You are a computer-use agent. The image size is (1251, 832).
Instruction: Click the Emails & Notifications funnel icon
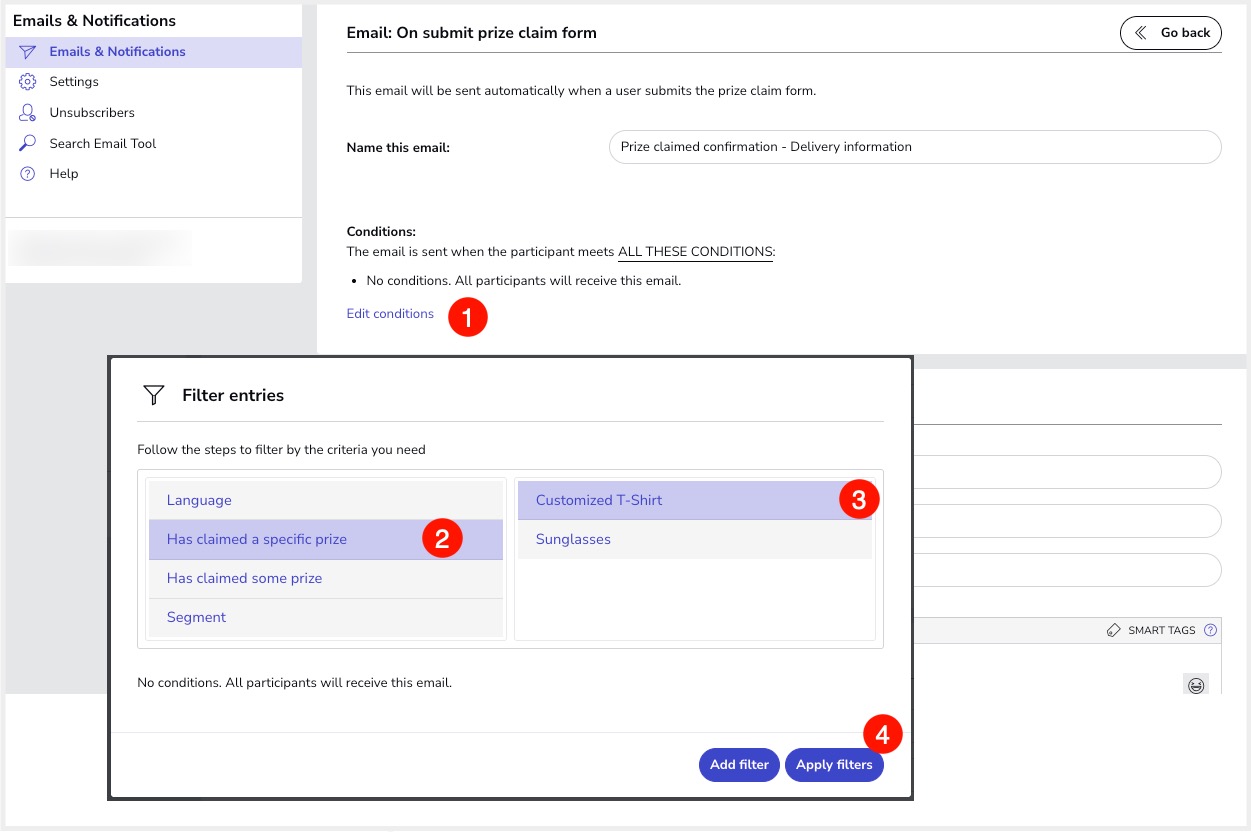click(28, 52)
